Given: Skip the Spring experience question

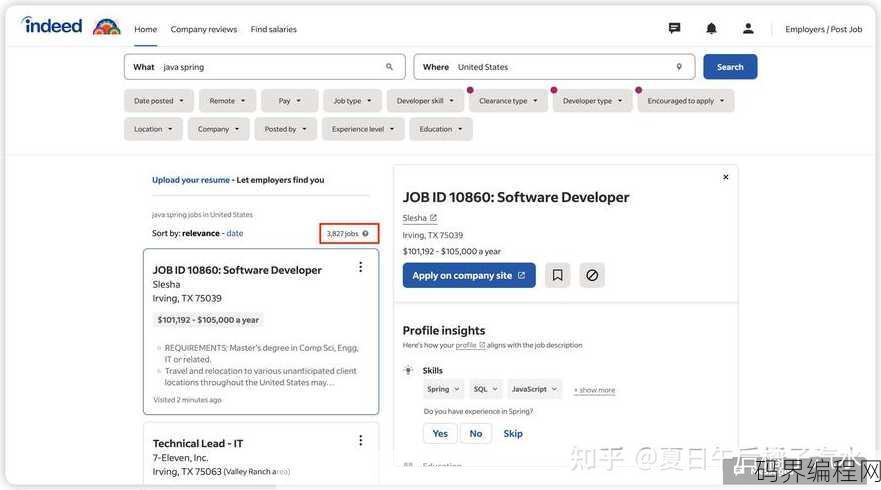Looking at the screenshot, I should [512, 433].
